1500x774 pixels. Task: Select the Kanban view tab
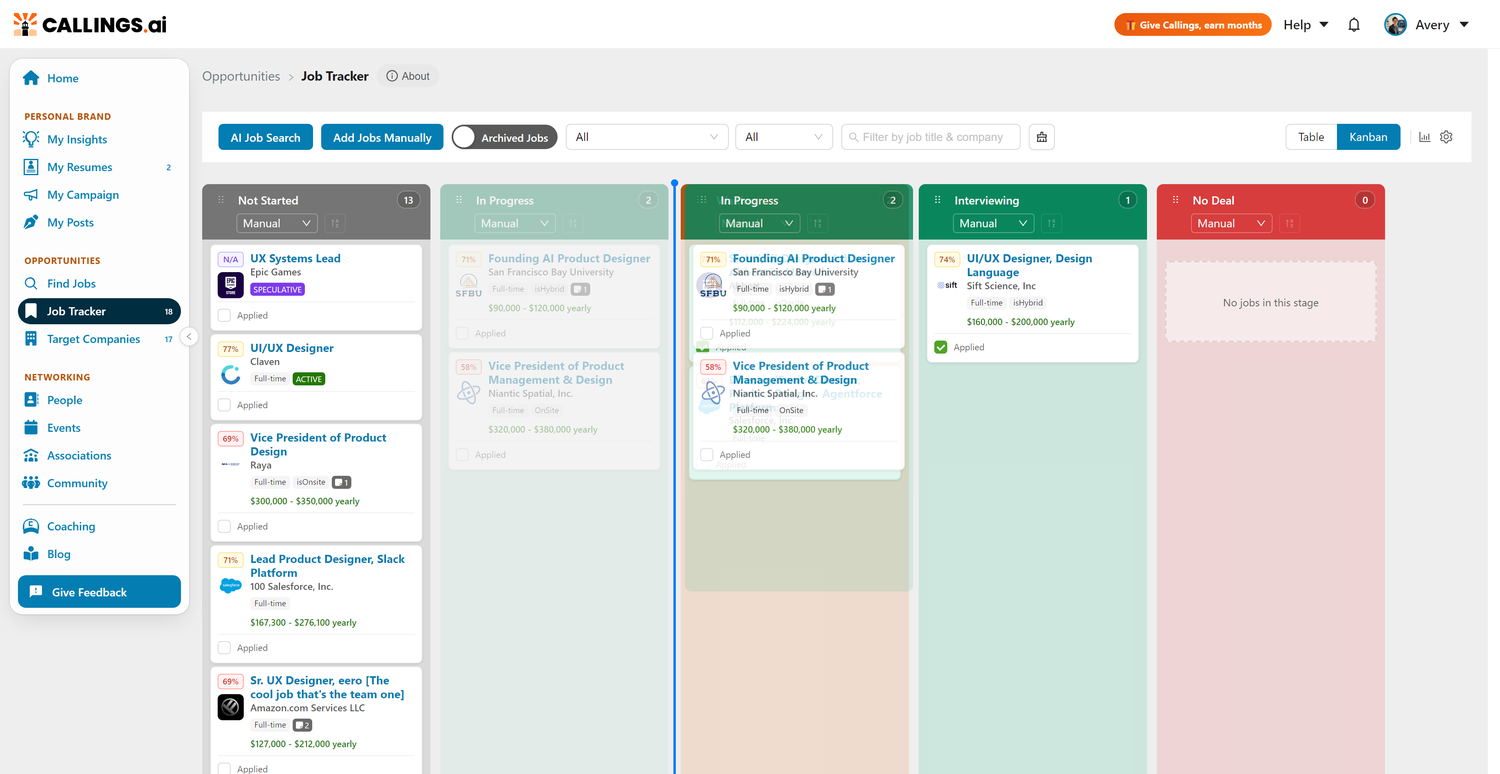pyautogui.click(x=1368, y=137)
